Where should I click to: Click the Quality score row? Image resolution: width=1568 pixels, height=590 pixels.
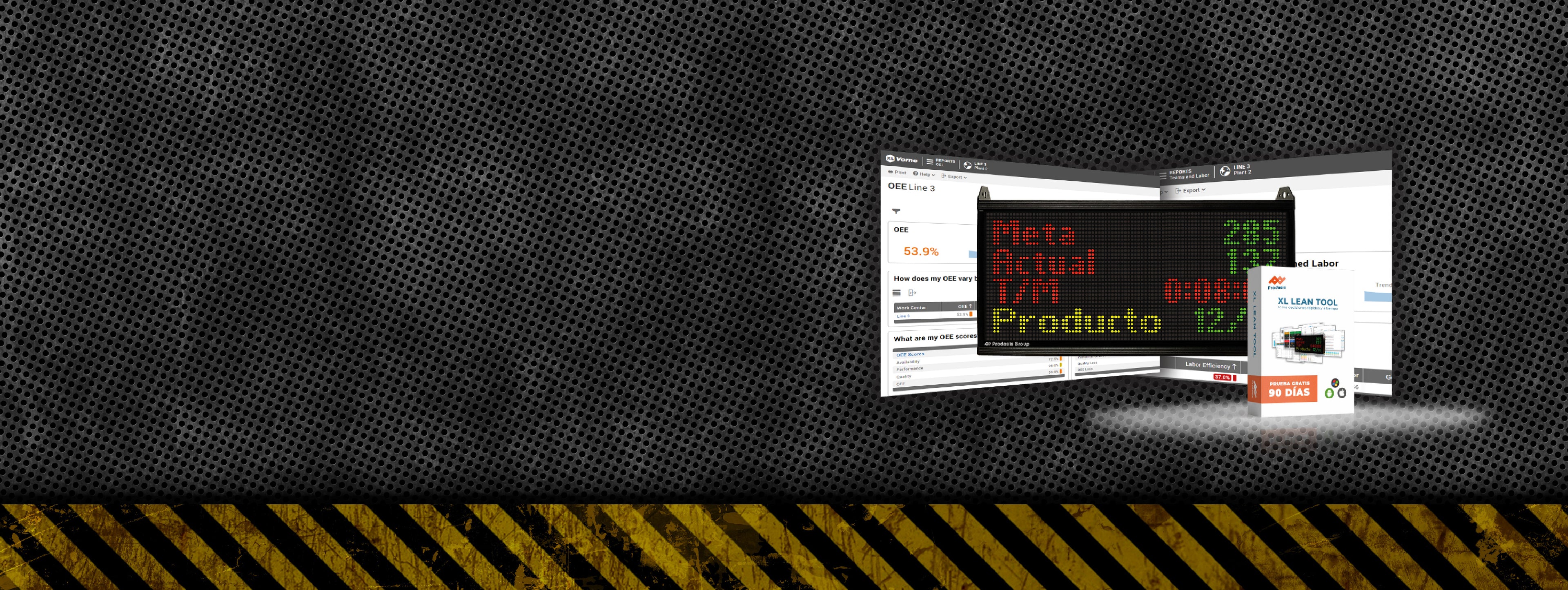pos(904,377)
